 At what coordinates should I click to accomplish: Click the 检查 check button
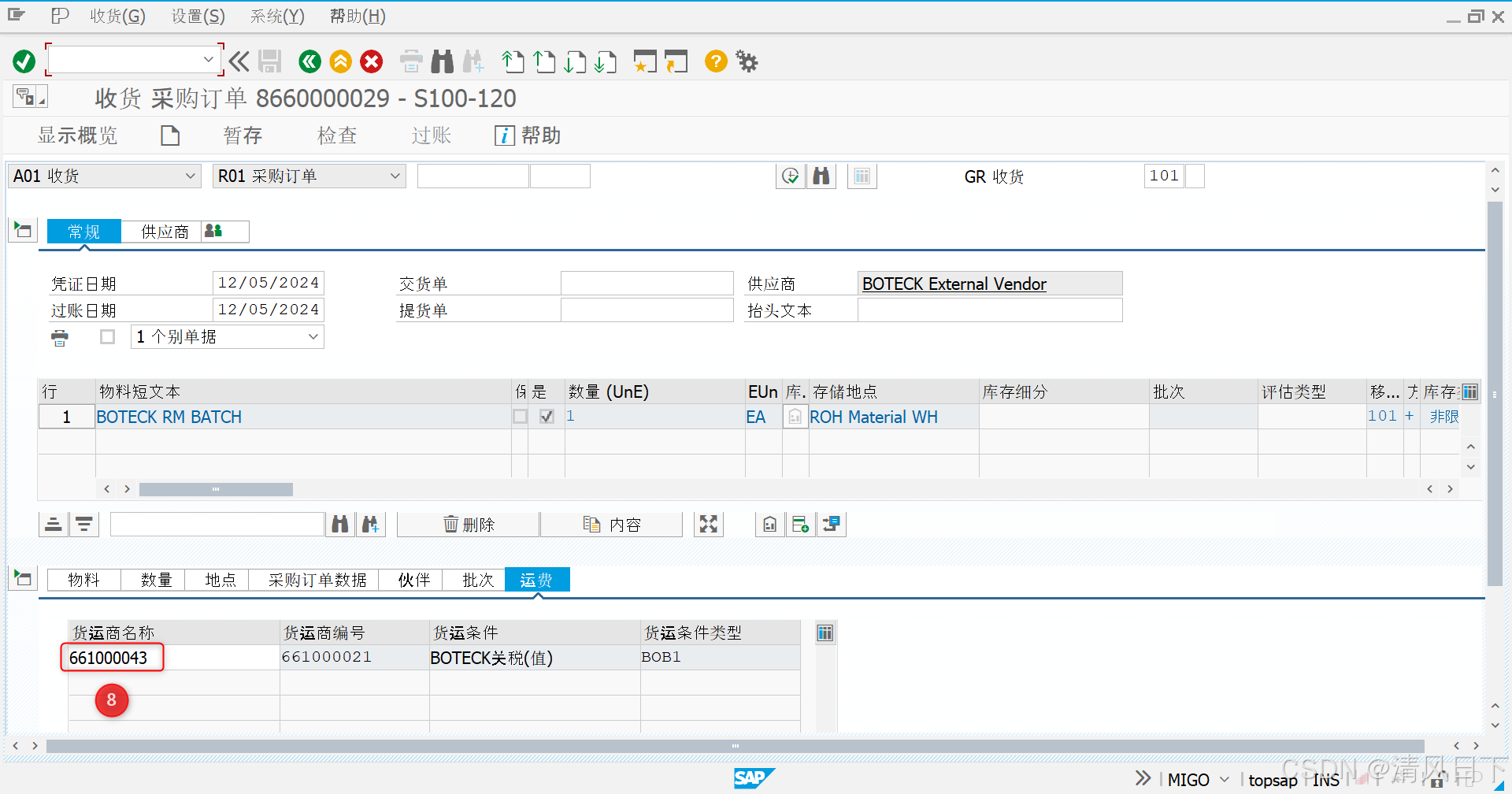pos(337,135)
